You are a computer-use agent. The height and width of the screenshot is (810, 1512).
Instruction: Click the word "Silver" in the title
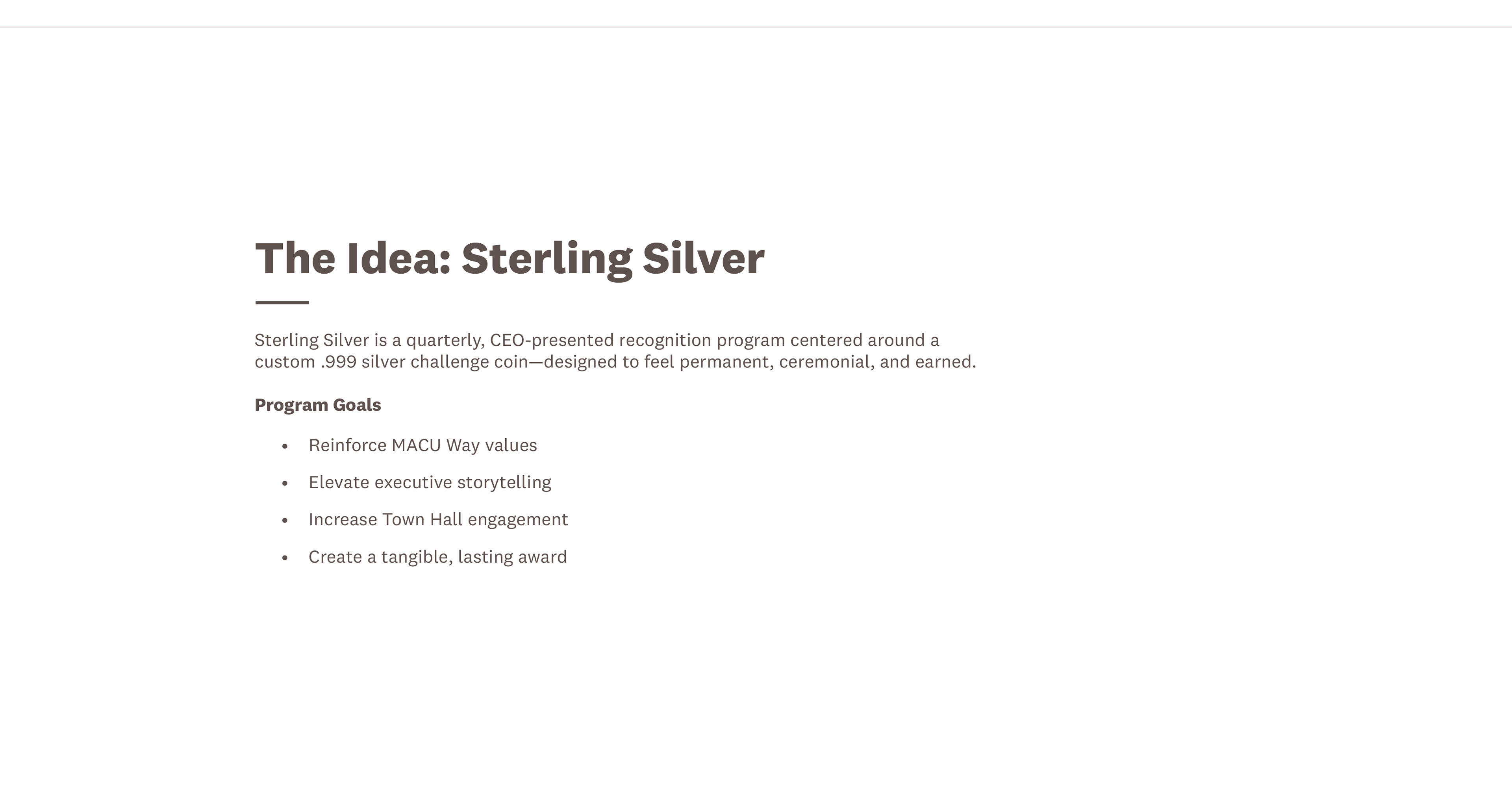coord(703,258)
